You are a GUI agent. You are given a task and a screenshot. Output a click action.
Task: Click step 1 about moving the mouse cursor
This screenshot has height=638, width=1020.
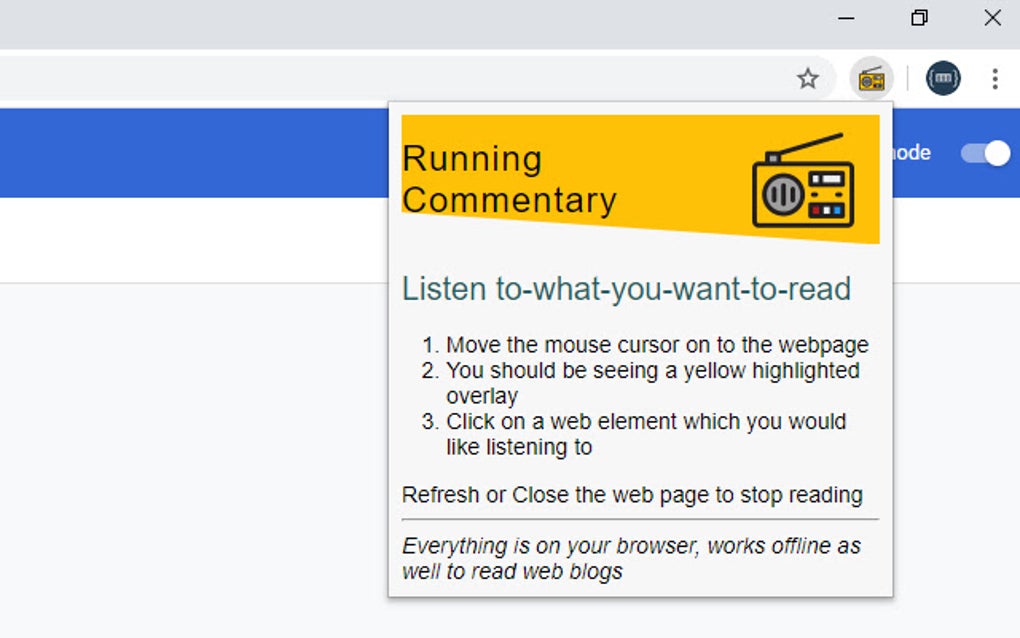(x=647, y=344)
